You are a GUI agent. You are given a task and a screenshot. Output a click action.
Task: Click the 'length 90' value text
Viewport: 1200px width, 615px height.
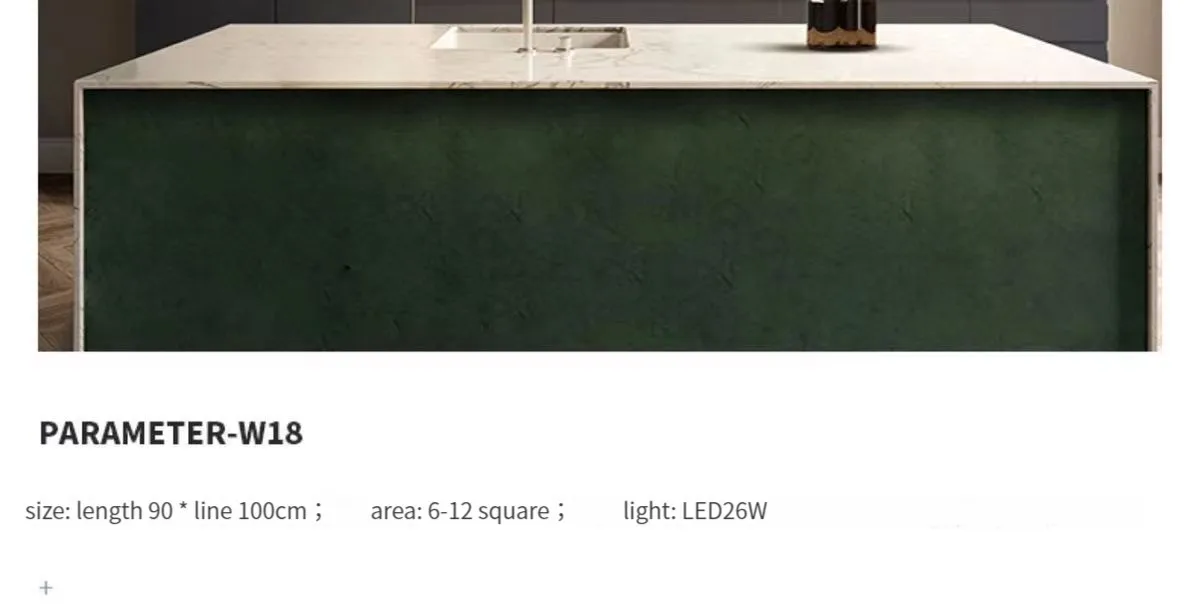pyautogui.click(x=125, y=511)
